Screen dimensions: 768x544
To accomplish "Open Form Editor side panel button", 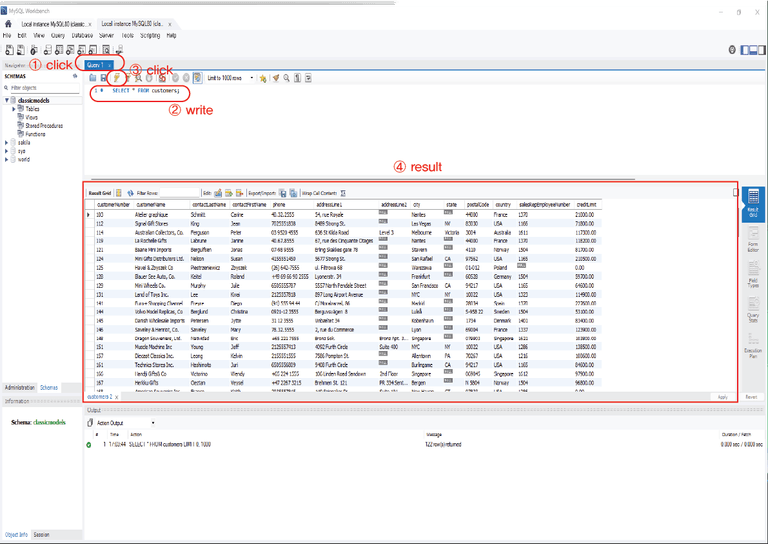I will click(753, 240).
